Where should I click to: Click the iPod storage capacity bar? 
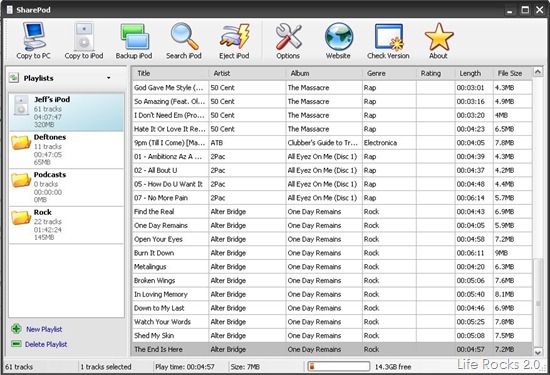click(338, 367)
